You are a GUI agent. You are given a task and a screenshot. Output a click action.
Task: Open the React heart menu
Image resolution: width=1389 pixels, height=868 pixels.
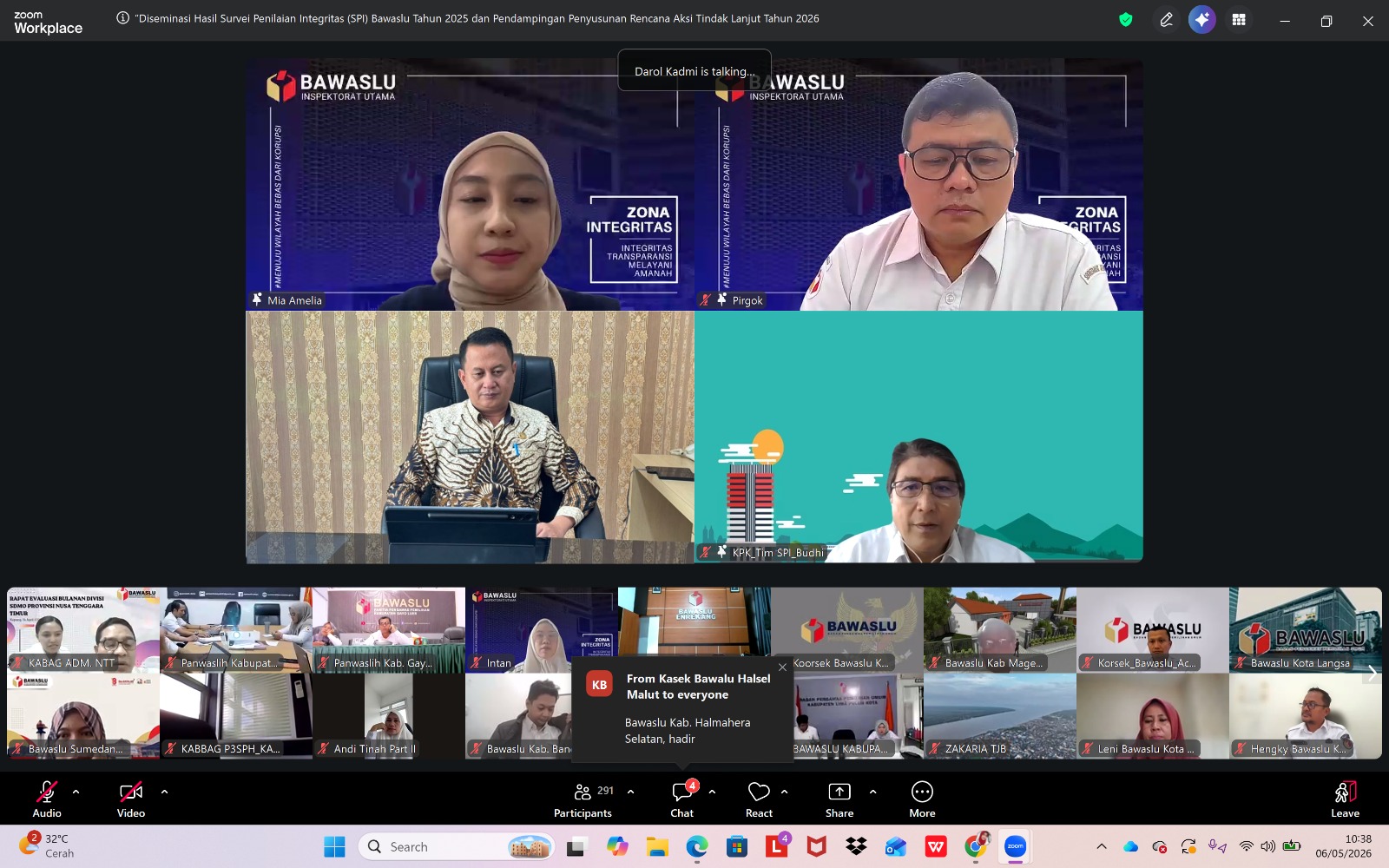click(759, 799)
